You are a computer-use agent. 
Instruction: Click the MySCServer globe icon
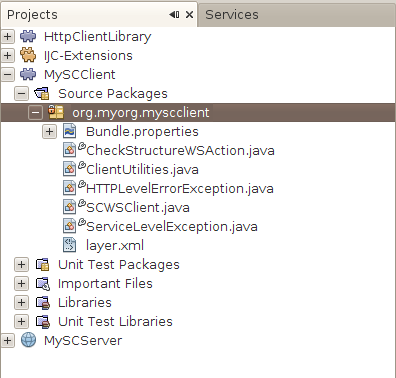pos(28,340)
